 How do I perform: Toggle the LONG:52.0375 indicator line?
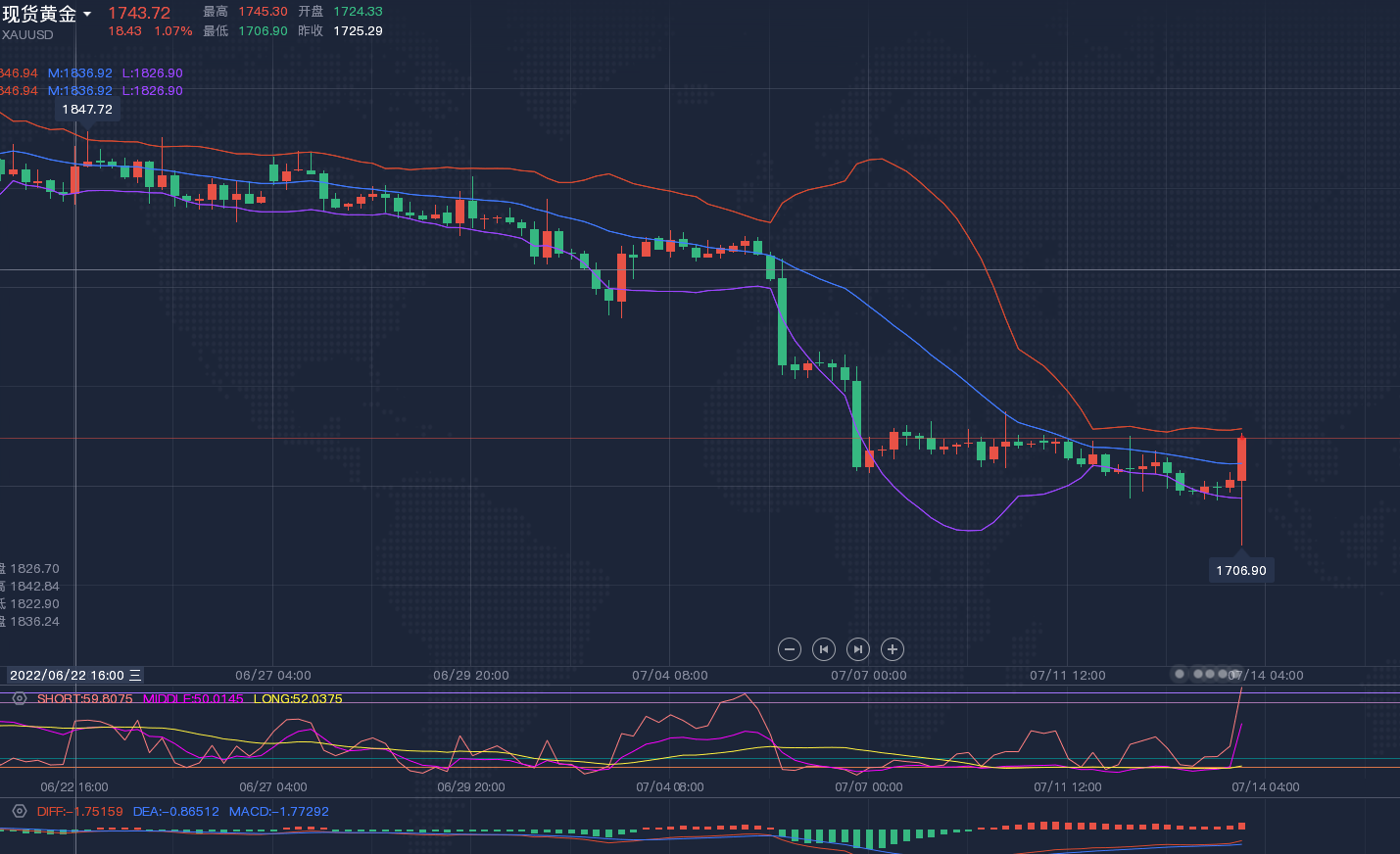coord(298,698)
